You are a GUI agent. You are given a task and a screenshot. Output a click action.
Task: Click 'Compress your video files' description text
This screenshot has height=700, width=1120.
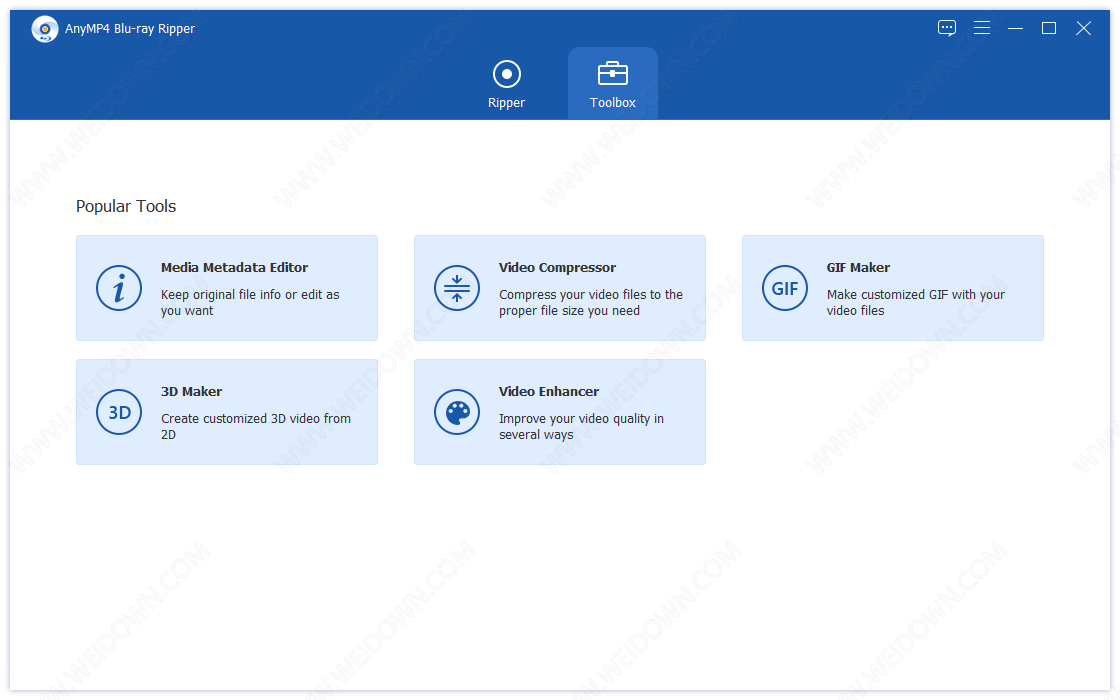point(591,302)
